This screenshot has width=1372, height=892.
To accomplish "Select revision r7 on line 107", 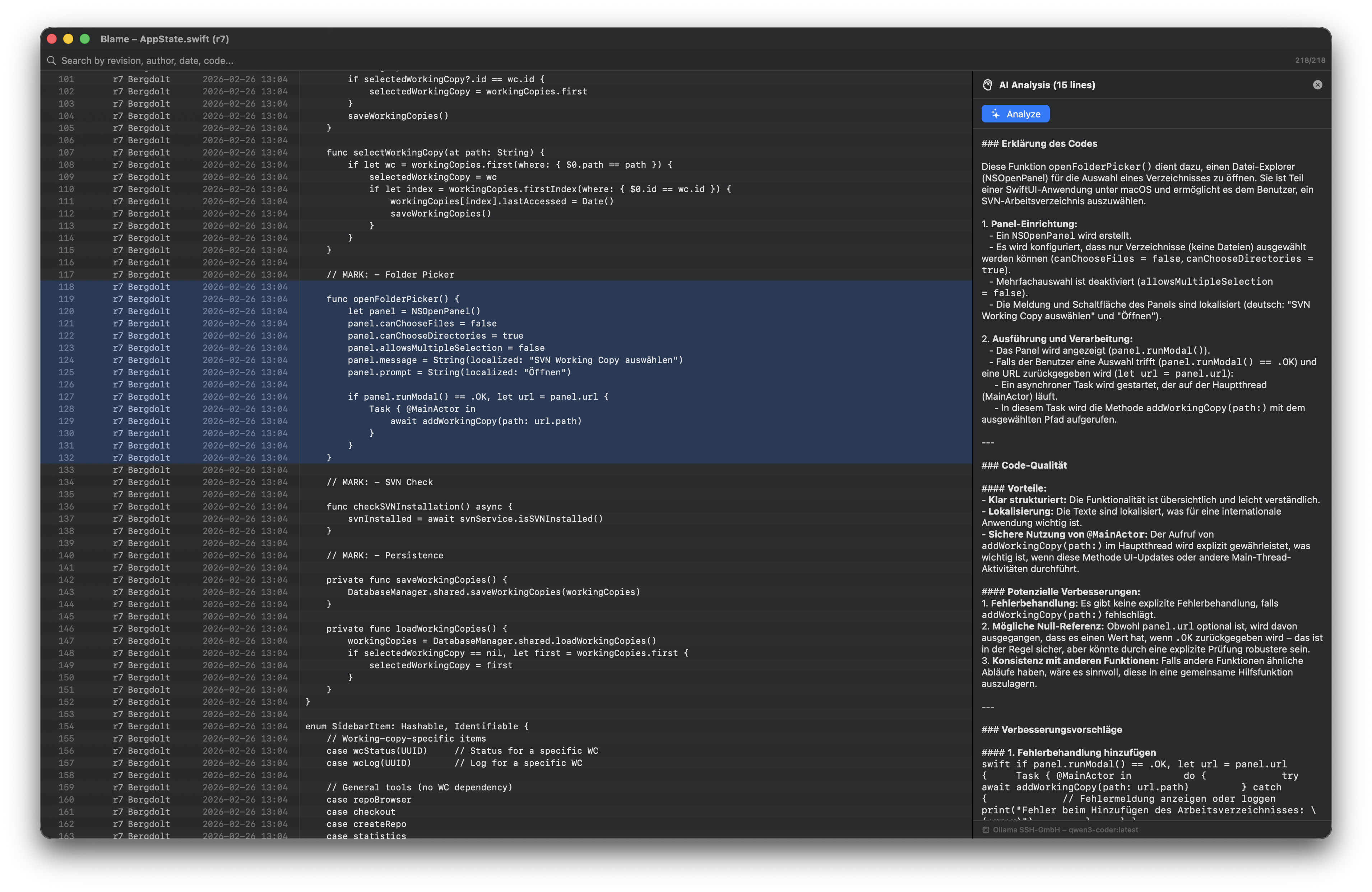I will [117, 153].
